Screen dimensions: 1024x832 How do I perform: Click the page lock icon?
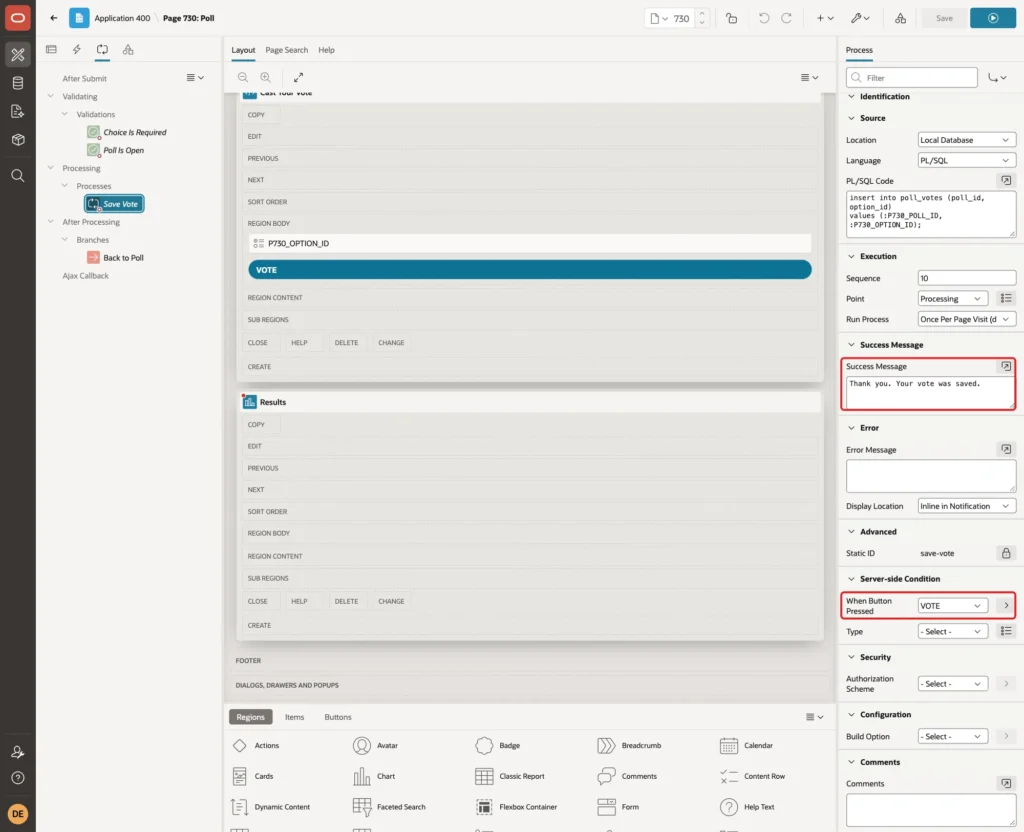point(731,18)
